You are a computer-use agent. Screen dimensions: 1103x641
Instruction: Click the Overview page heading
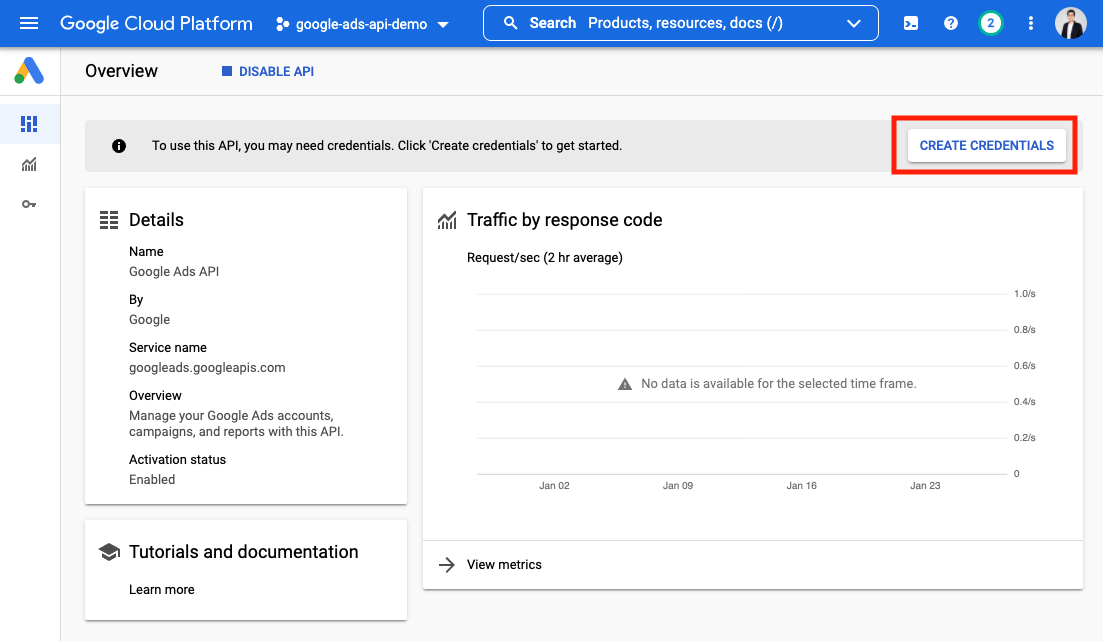(122, 71)
